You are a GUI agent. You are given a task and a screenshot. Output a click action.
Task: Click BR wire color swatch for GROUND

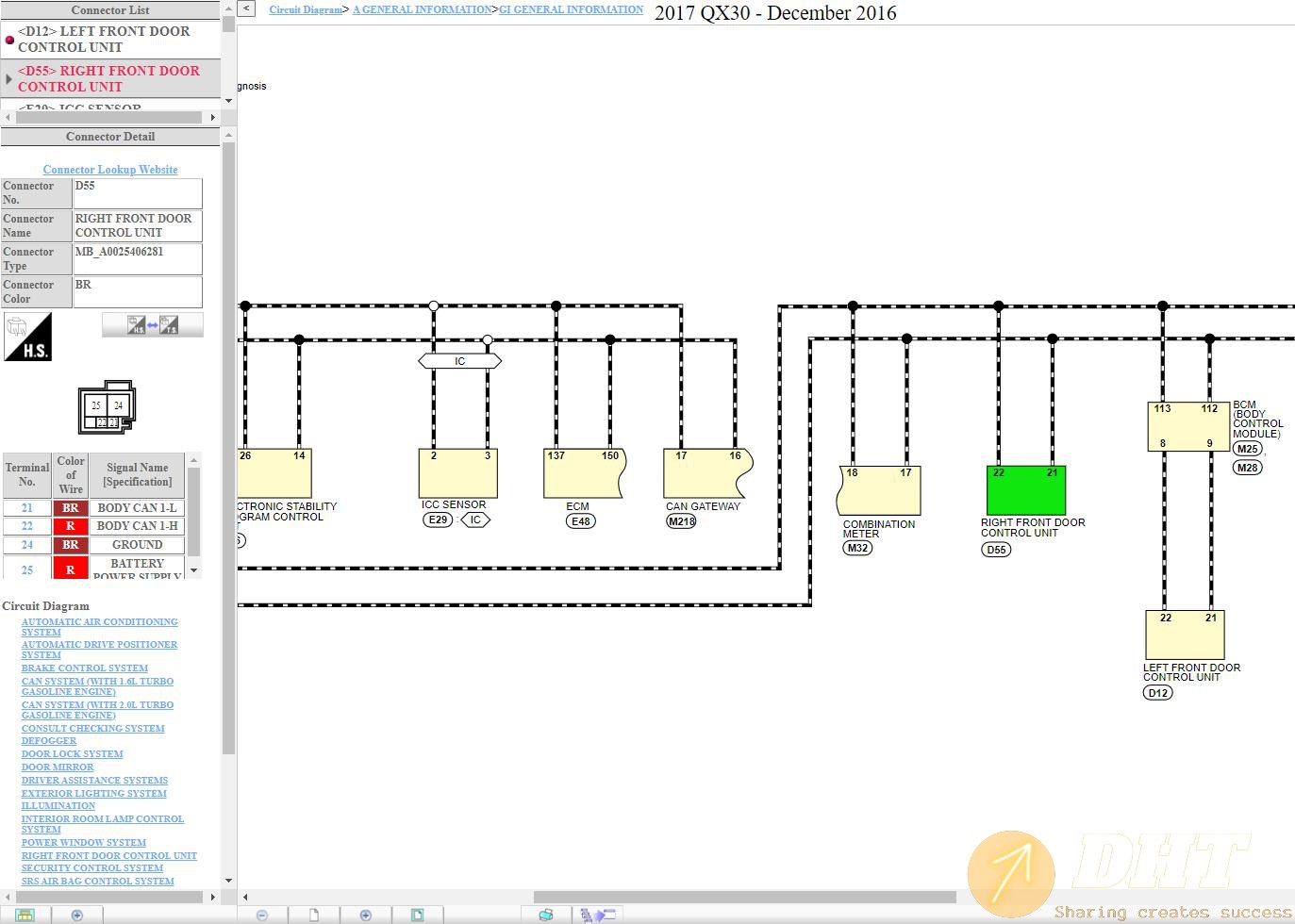point(71,545)
